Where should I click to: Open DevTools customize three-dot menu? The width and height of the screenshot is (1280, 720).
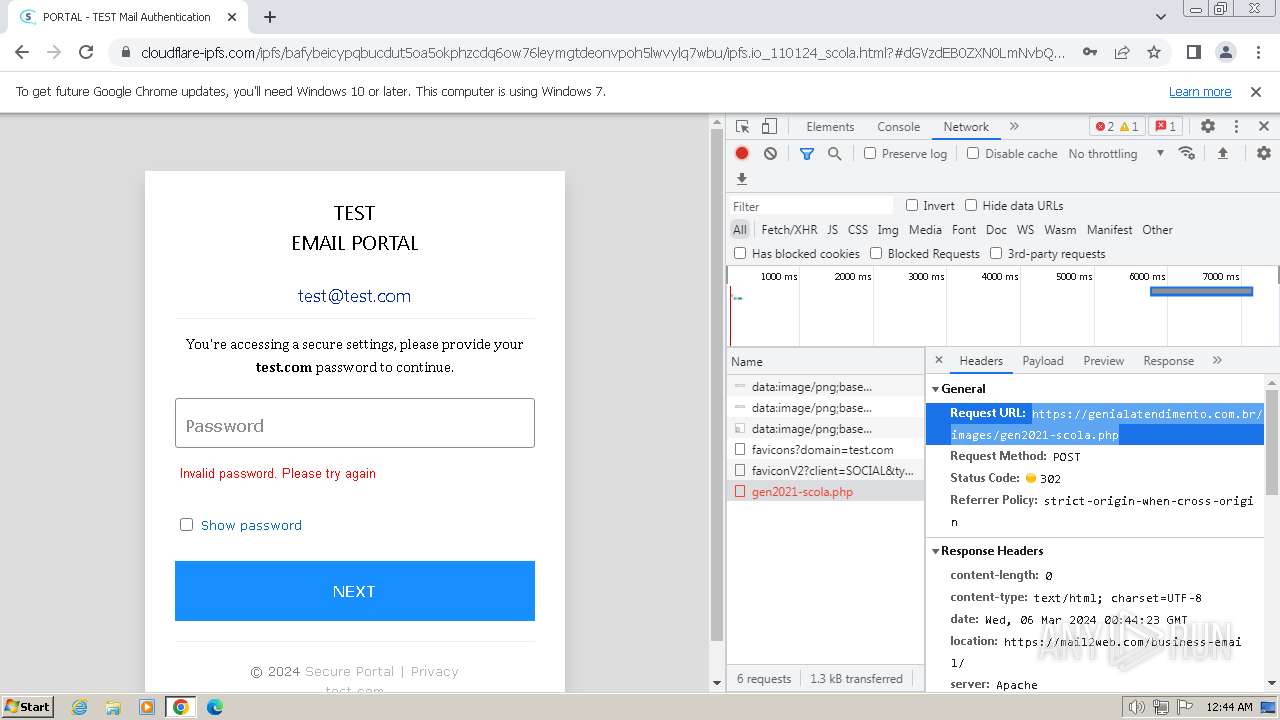coord(1236,127)
